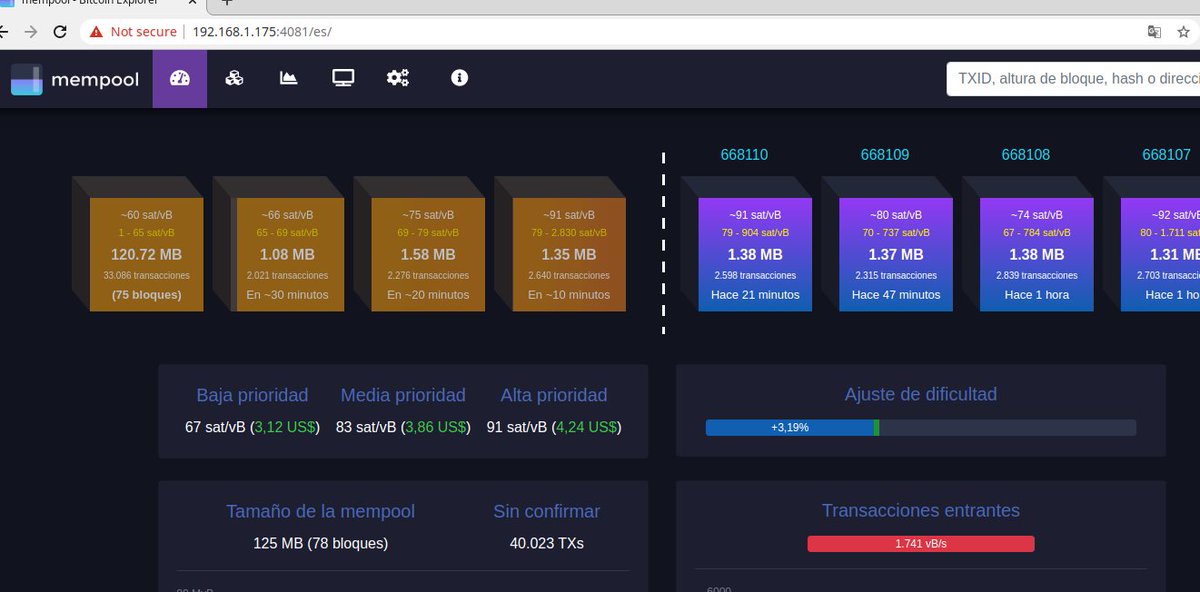Select the mempool browser tab
The height and width of the screenshot is (592, 1200).
[x=100, y=4]
